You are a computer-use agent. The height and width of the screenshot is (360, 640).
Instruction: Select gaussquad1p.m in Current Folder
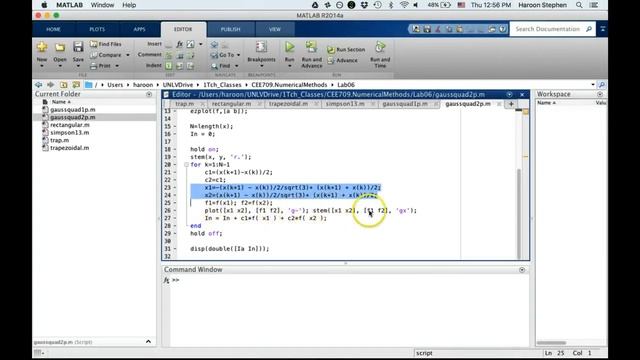73,109
